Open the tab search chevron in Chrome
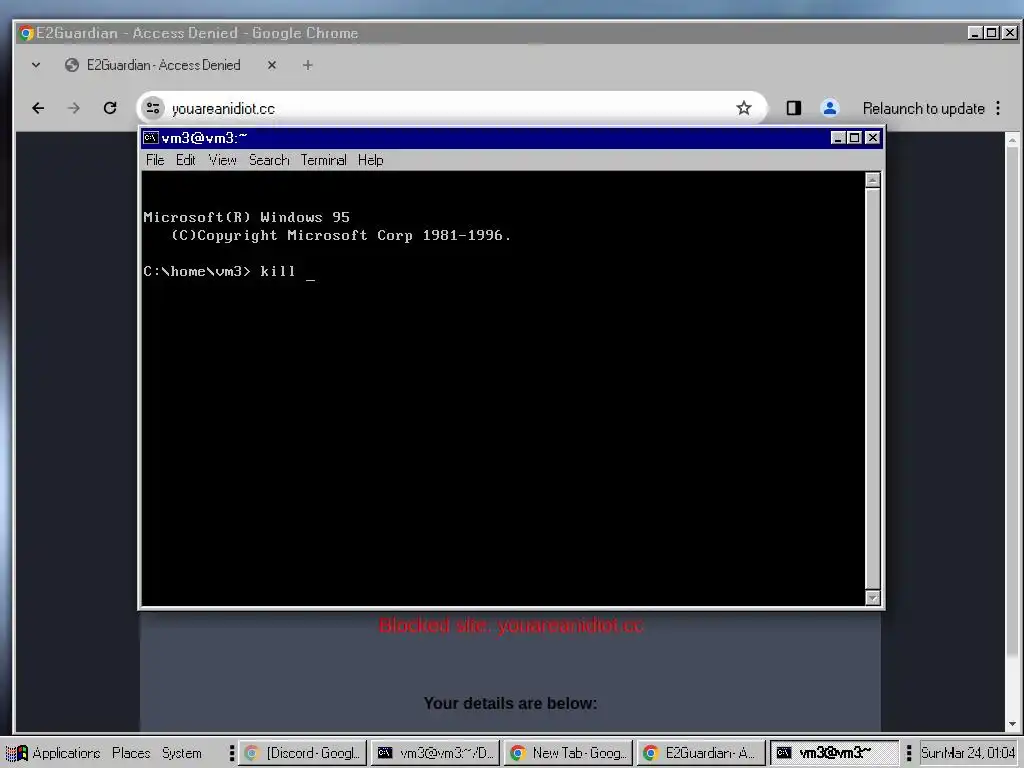 36,65
